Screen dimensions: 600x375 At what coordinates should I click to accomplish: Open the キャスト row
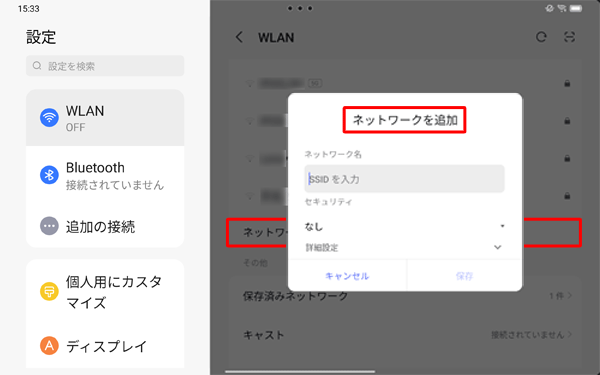pos(405,335)
